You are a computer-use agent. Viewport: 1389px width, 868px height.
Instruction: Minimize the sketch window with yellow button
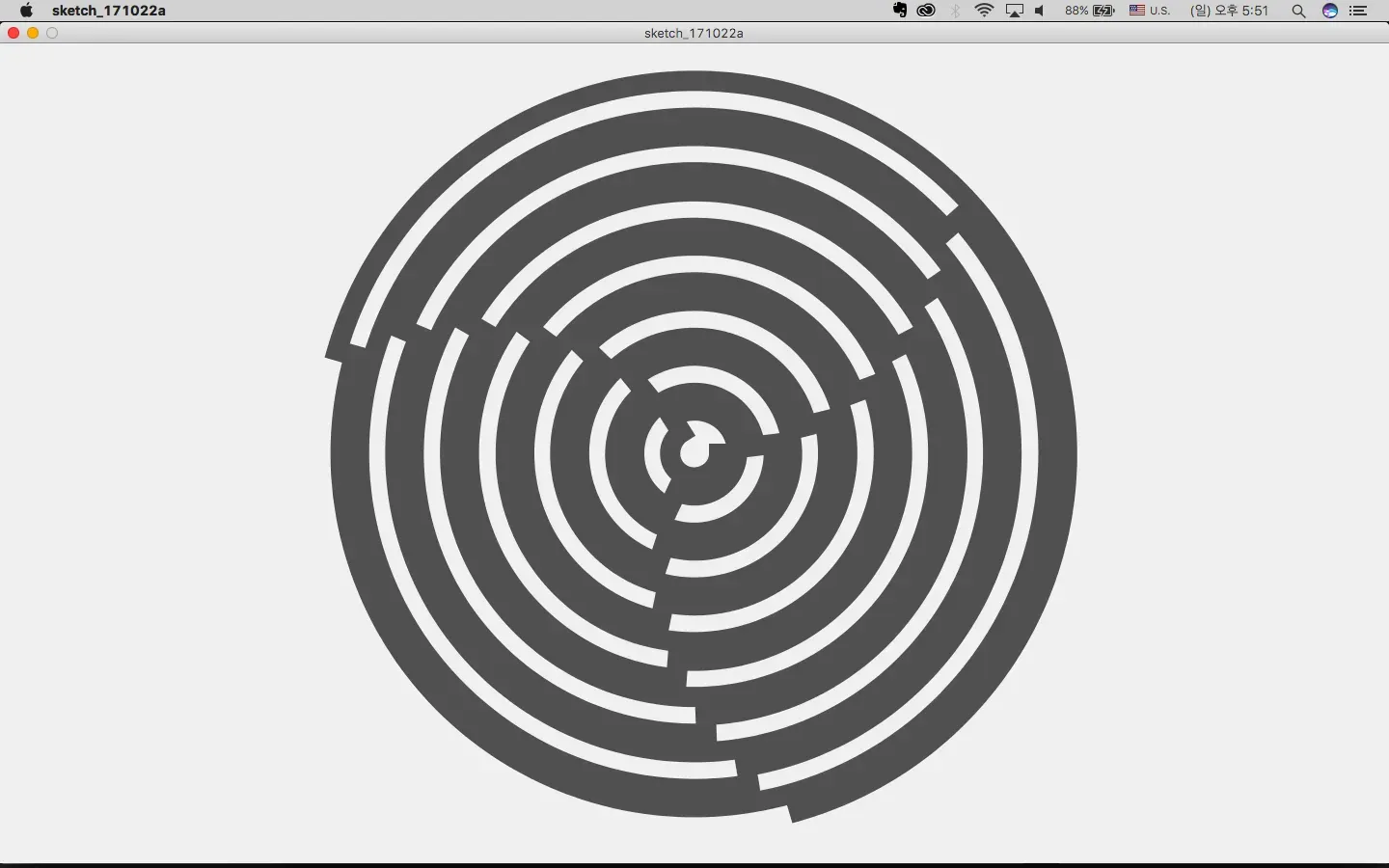33,33
